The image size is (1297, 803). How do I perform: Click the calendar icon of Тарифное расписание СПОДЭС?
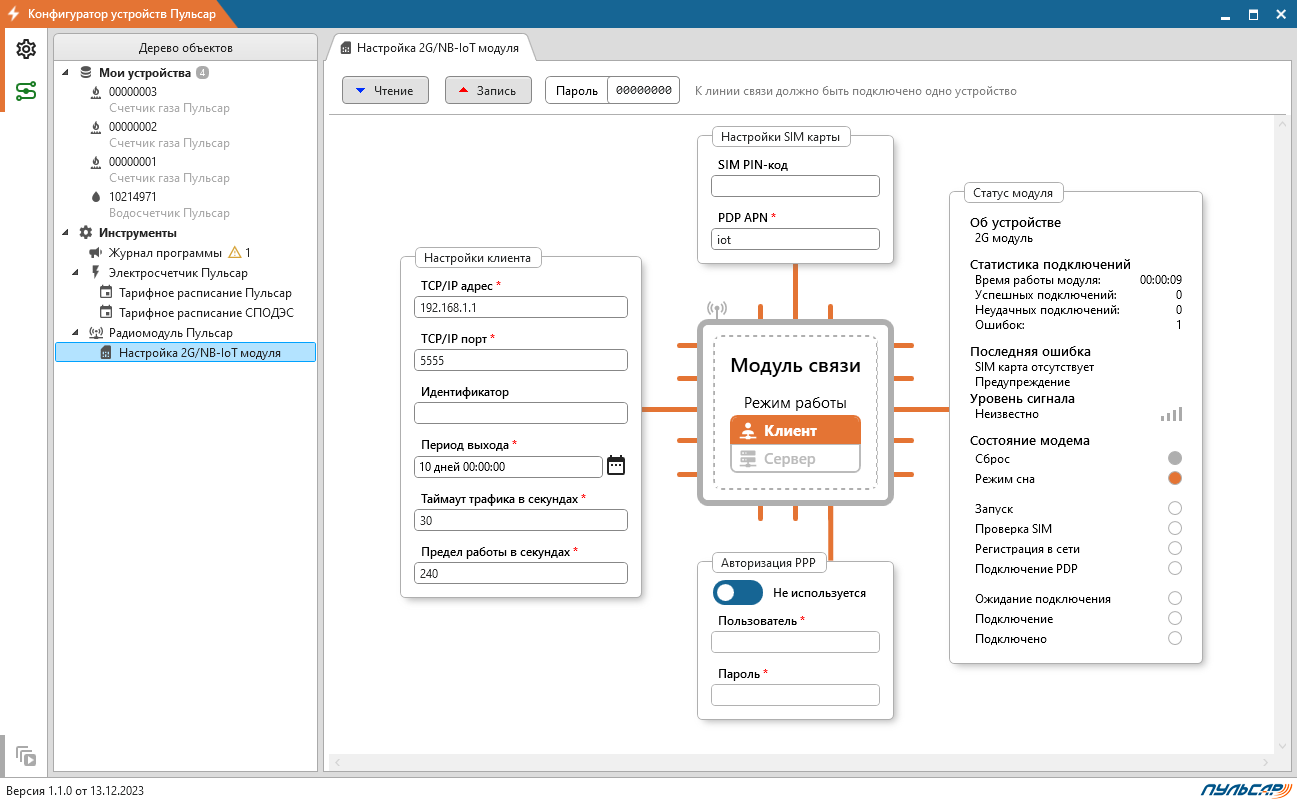coord(106,313)
